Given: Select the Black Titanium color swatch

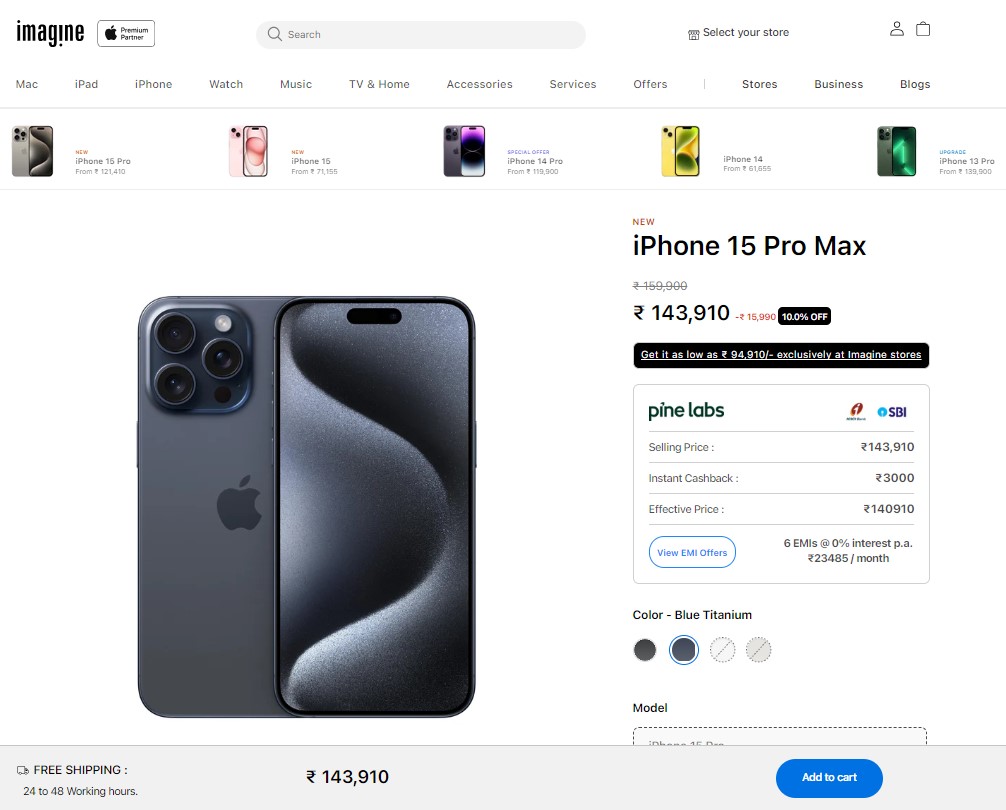Looking at the screenshot, I should [645, 650].
